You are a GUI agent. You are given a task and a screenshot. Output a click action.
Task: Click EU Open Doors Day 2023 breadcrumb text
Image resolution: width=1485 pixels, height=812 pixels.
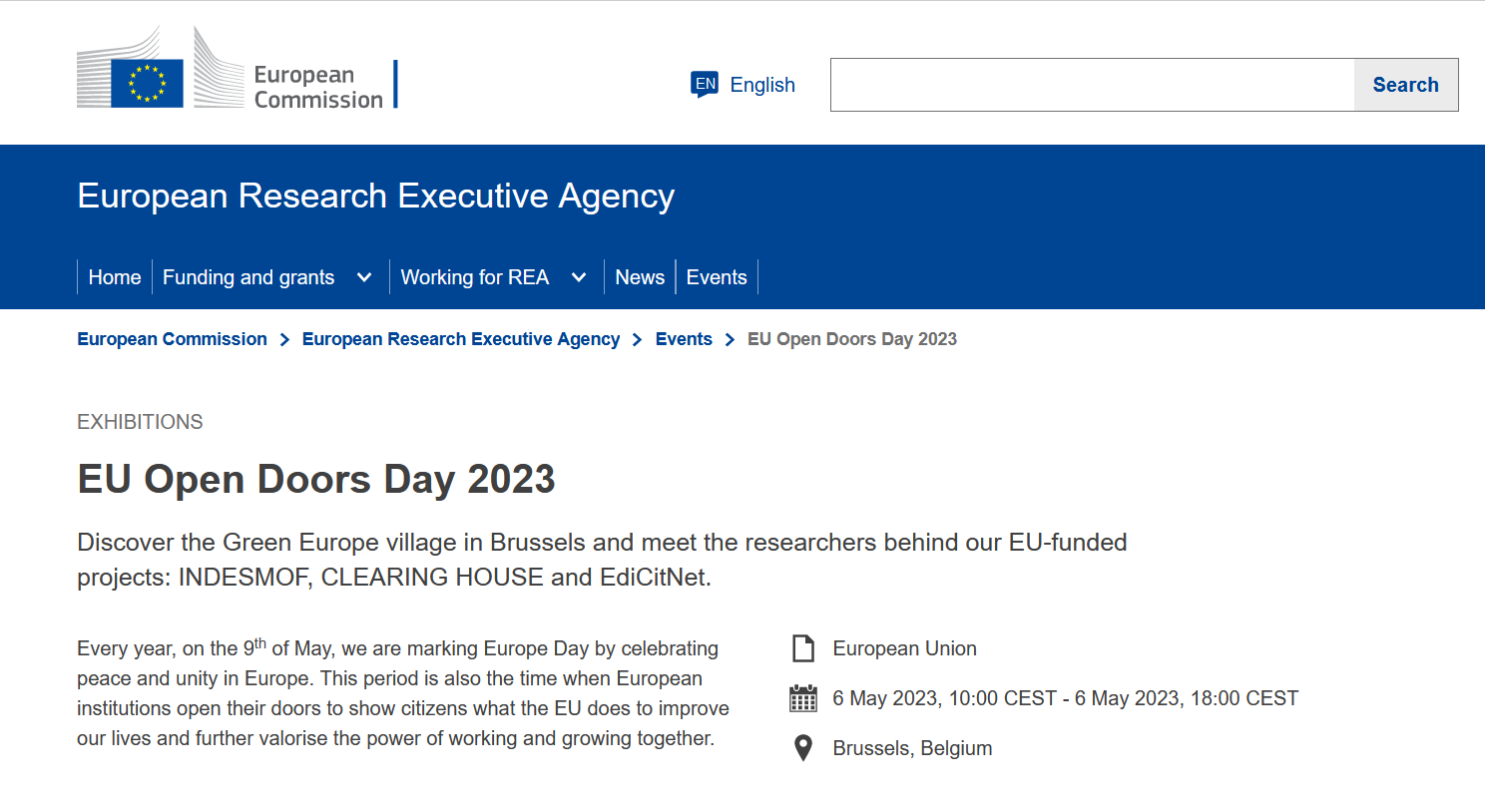coord(852,339)
